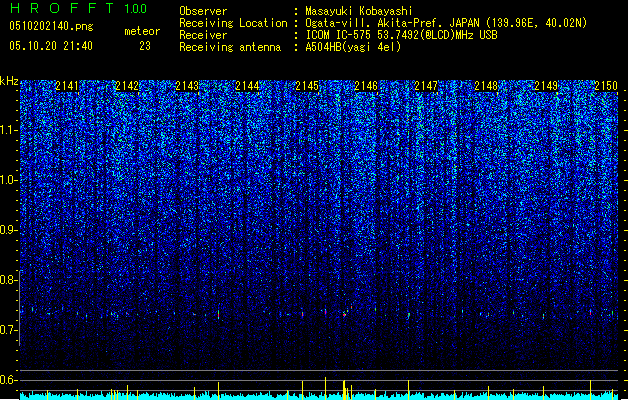The image size is (629, 400).
Task: Click the 0.9 kHz frequency label
Action: pos(8,230)
